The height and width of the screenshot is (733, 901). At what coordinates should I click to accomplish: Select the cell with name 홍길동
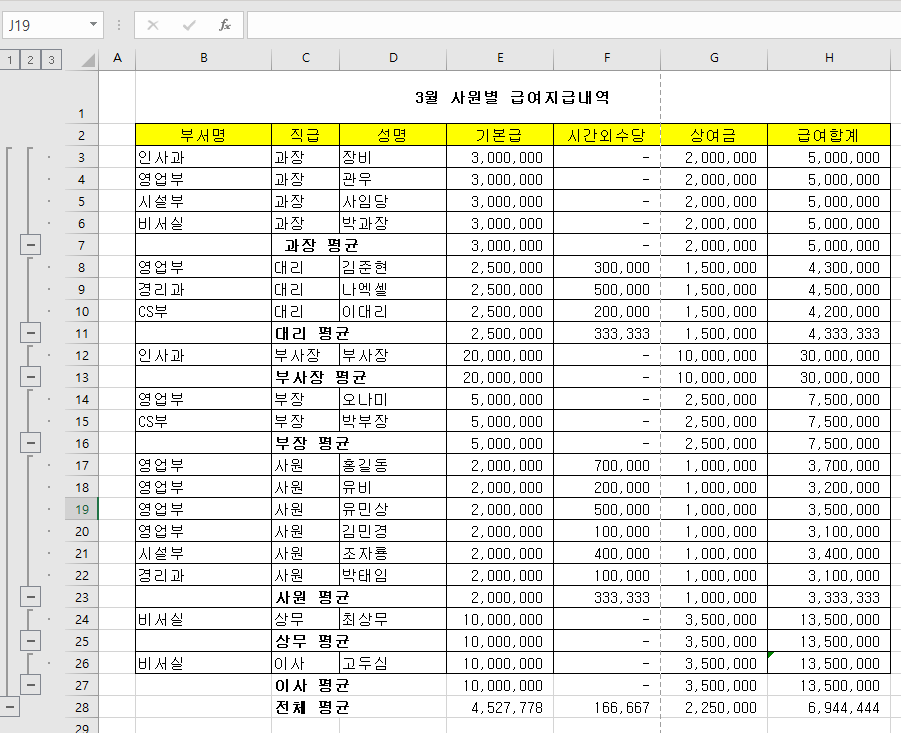[393, 465]
